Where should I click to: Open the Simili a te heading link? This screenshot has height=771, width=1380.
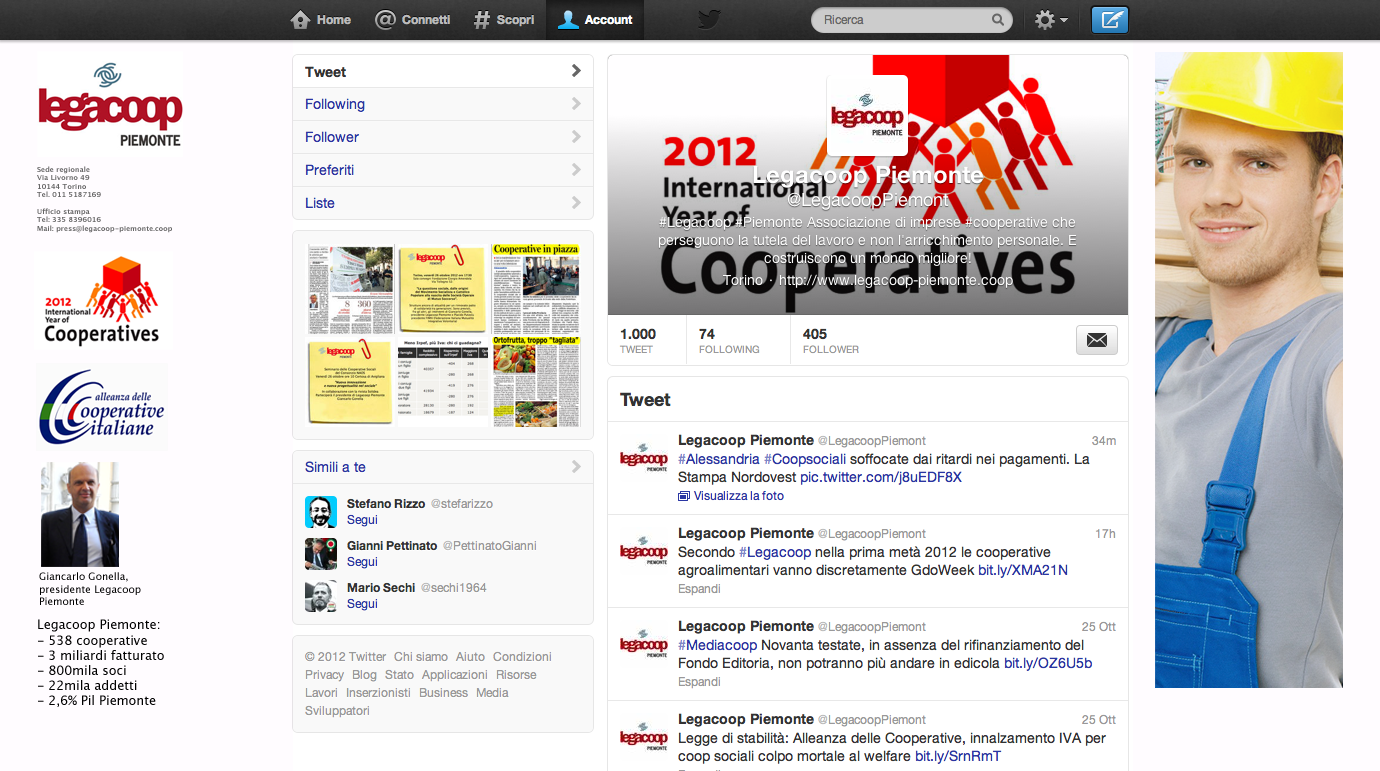point(335,467)
